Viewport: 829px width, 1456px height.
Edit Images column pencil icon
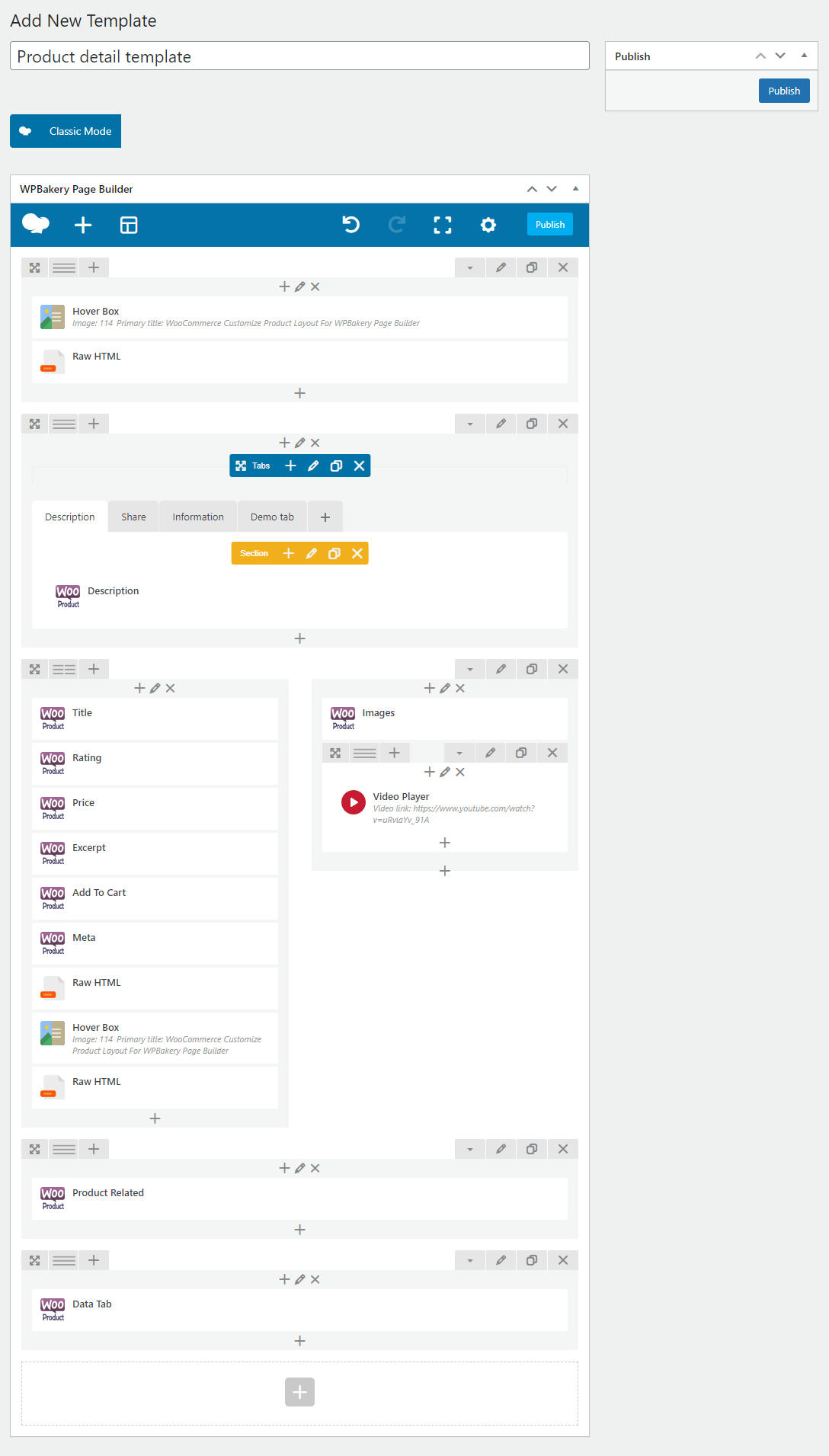click(x=445, y=688)
